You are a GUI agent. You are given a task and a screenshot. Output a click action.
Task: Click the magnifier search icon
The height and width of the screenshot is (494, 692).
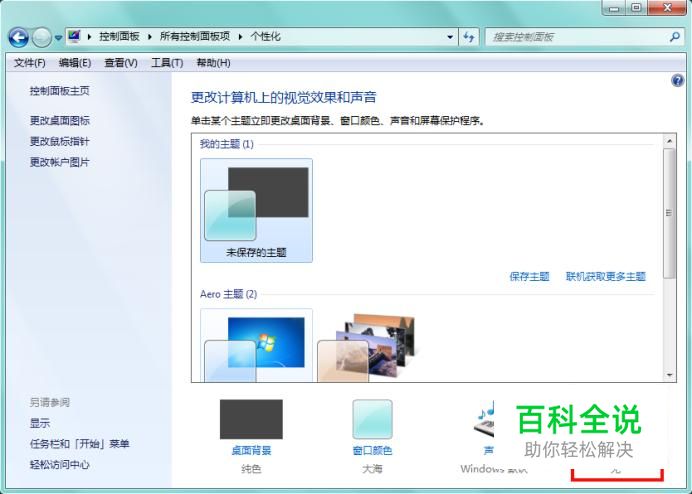click(x=674, y=37)
